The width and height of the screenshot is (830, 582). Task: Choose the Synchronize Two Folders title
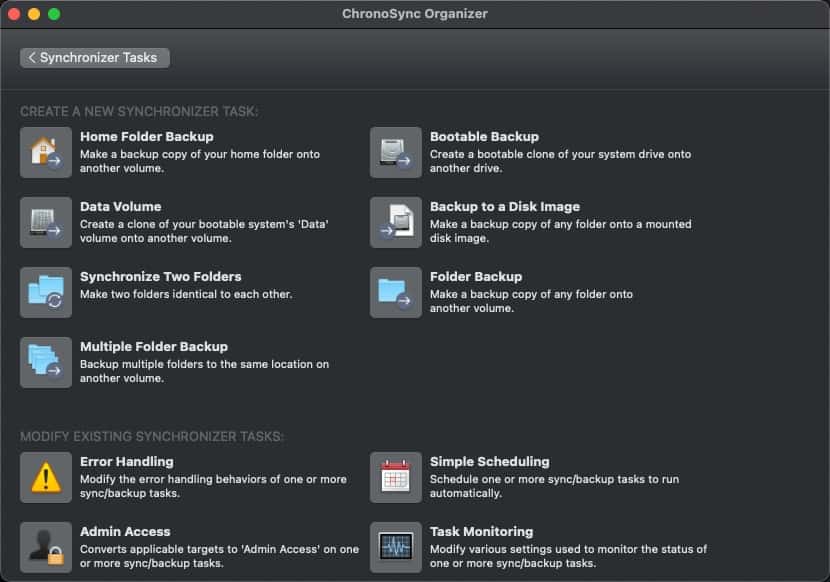(x=161, y=276)
